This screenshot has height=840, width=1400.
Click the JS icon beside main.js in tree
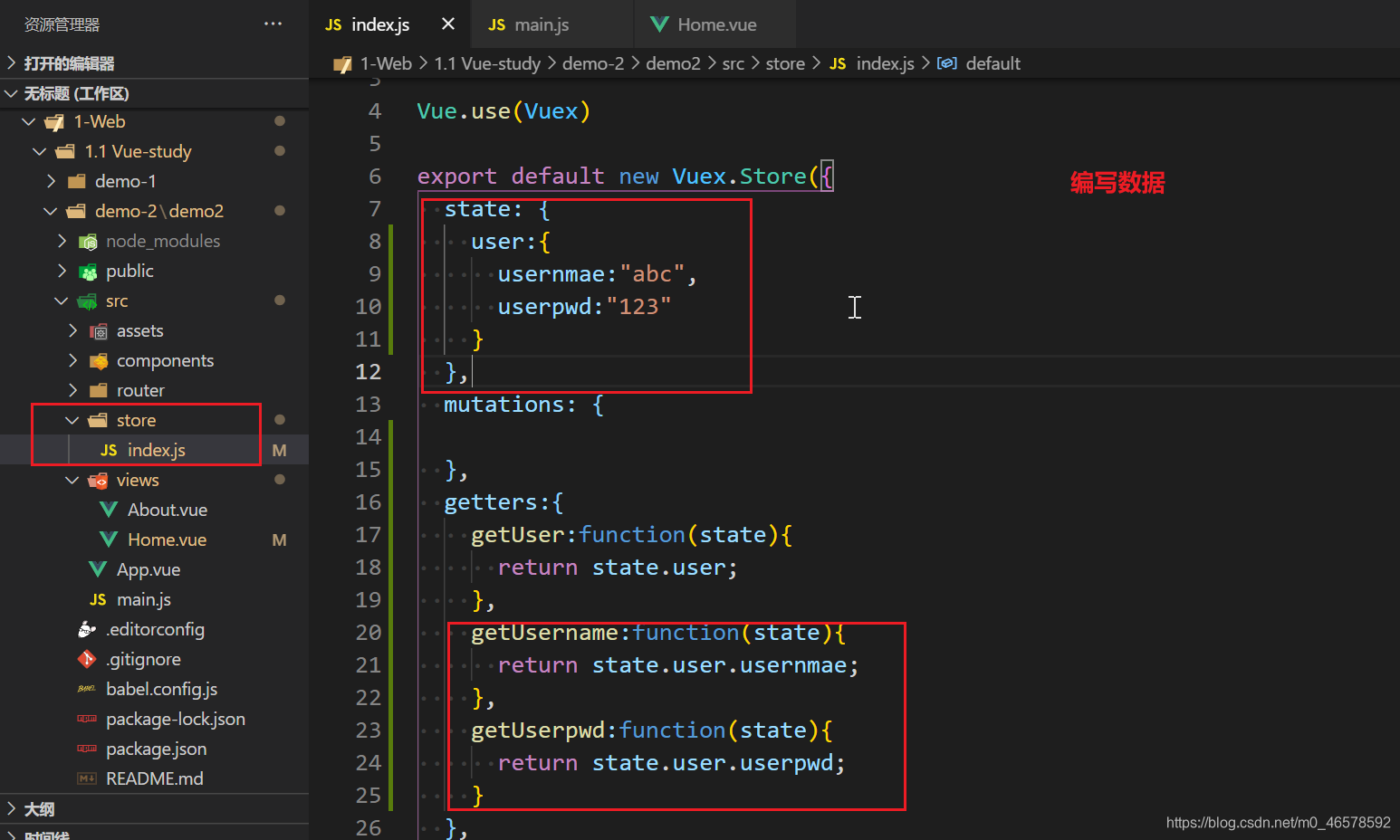coord(98,600)
